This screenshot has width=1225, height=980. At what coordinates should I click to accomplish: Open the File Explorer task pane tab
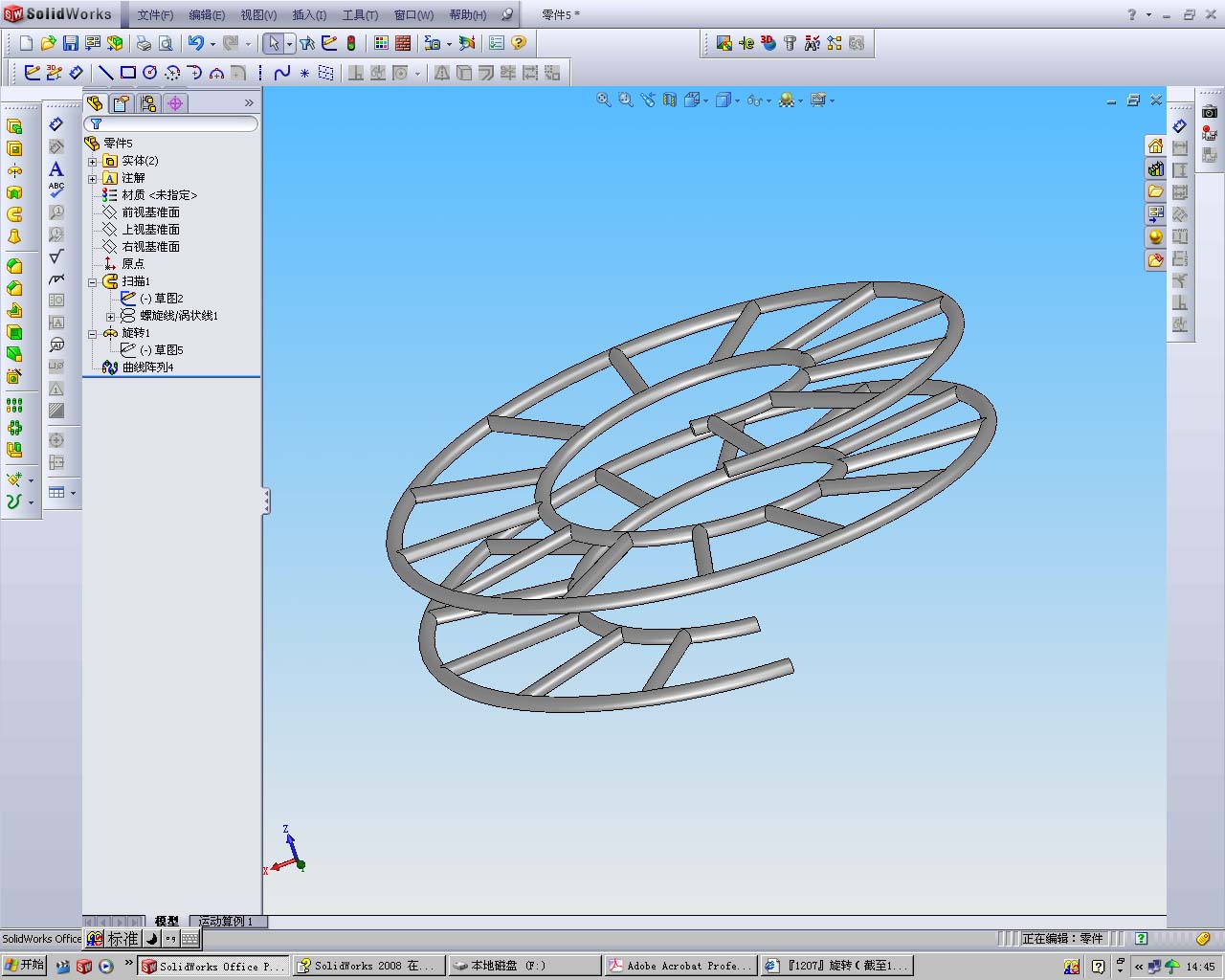coord(1155,191)
